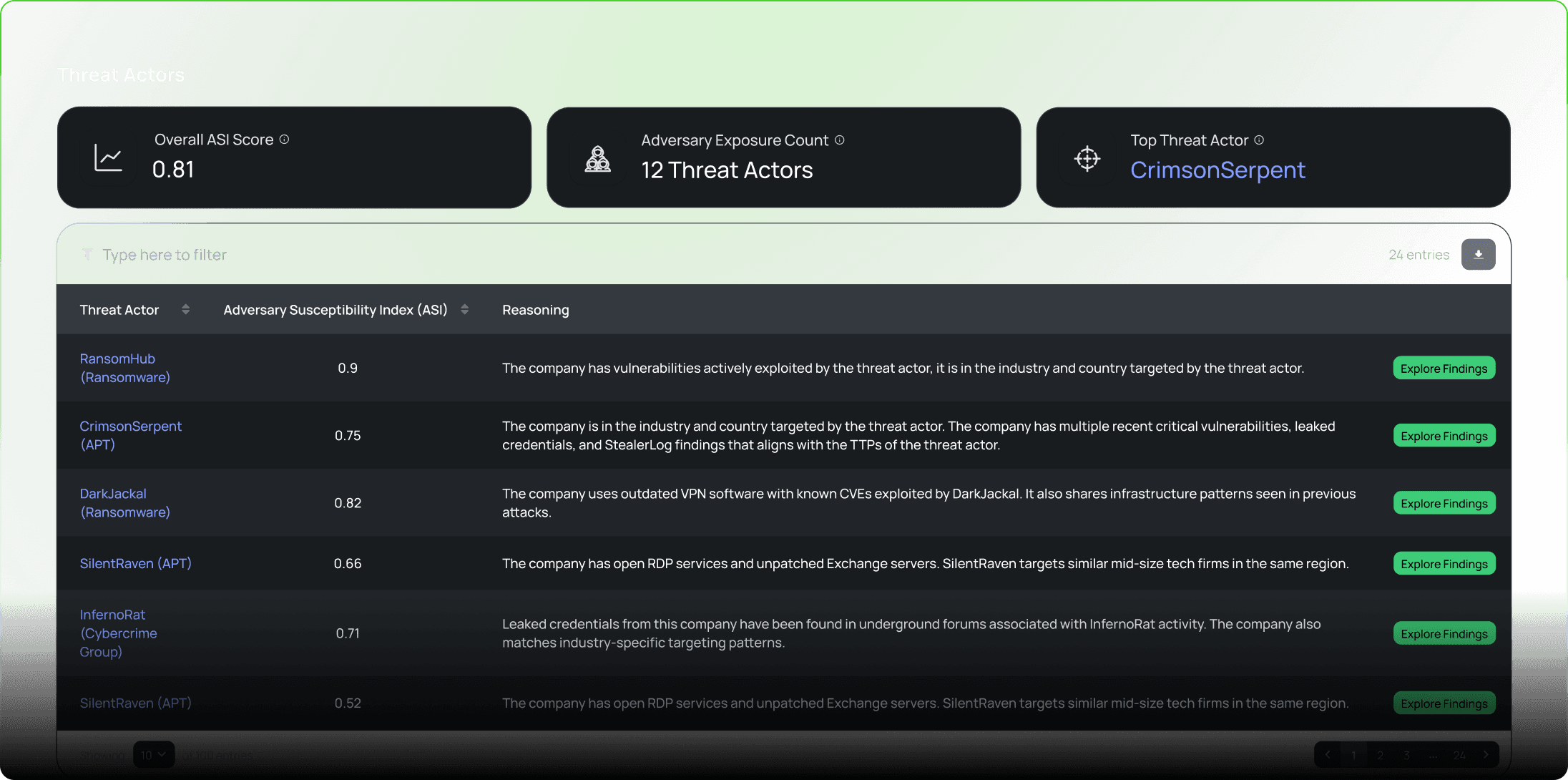This screenshot has width=1568, height=780.
Task: Click the ASI score chart icon
Action: pyautogui.click(x=108, y=158)
